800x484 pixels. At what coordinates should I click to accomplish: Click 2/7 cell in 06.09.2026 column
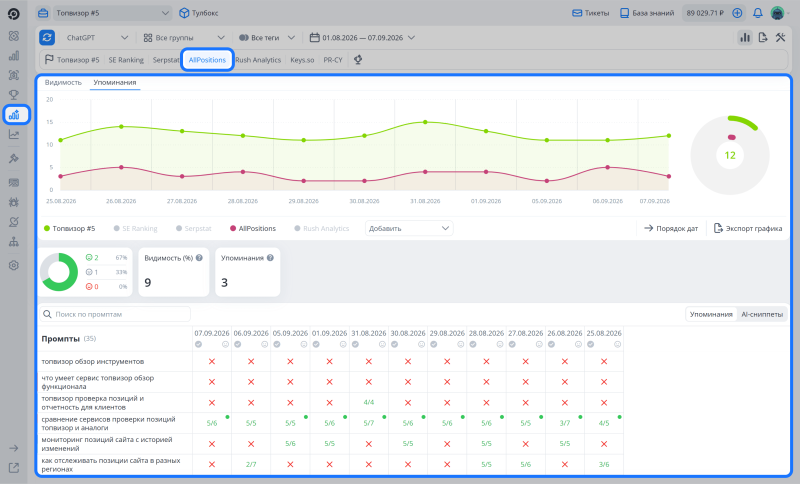click(251, 465)
